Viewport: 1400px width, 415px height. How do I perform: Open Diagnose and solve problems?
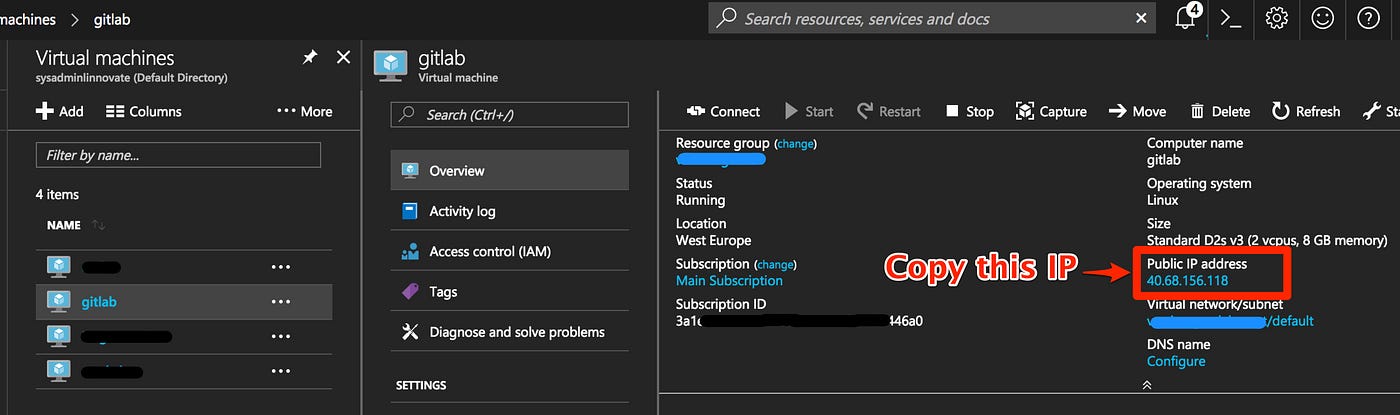coord(510,332)
